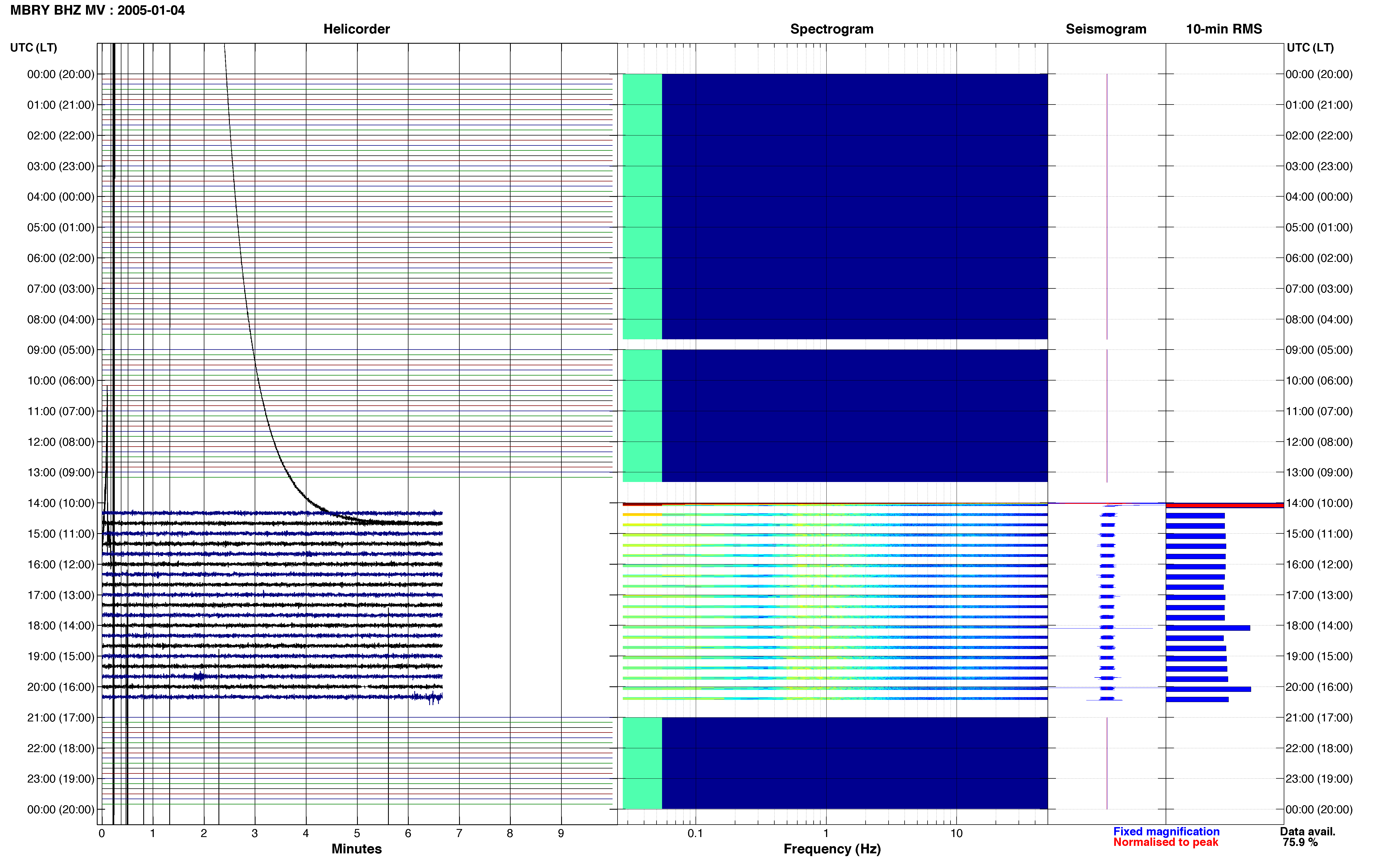The width and height of the screenshot is (1388, 868).
Task: Click the 'Data avail.' label
Action: (1308, 831)
